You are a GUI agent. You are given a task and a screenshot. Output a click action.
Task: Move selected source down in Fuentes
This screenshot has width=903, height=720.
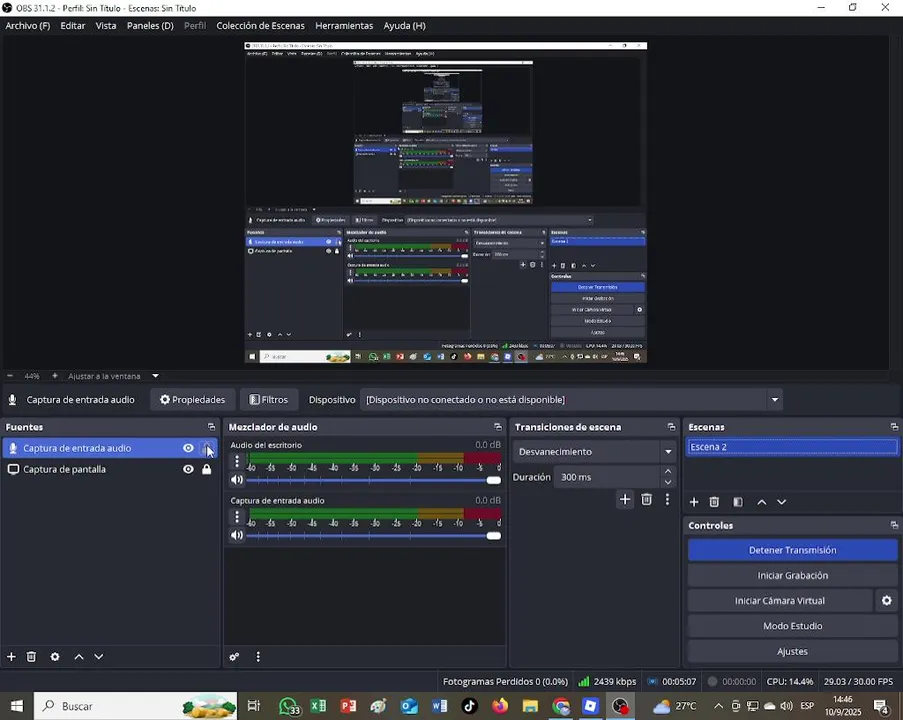coord(99,656)
